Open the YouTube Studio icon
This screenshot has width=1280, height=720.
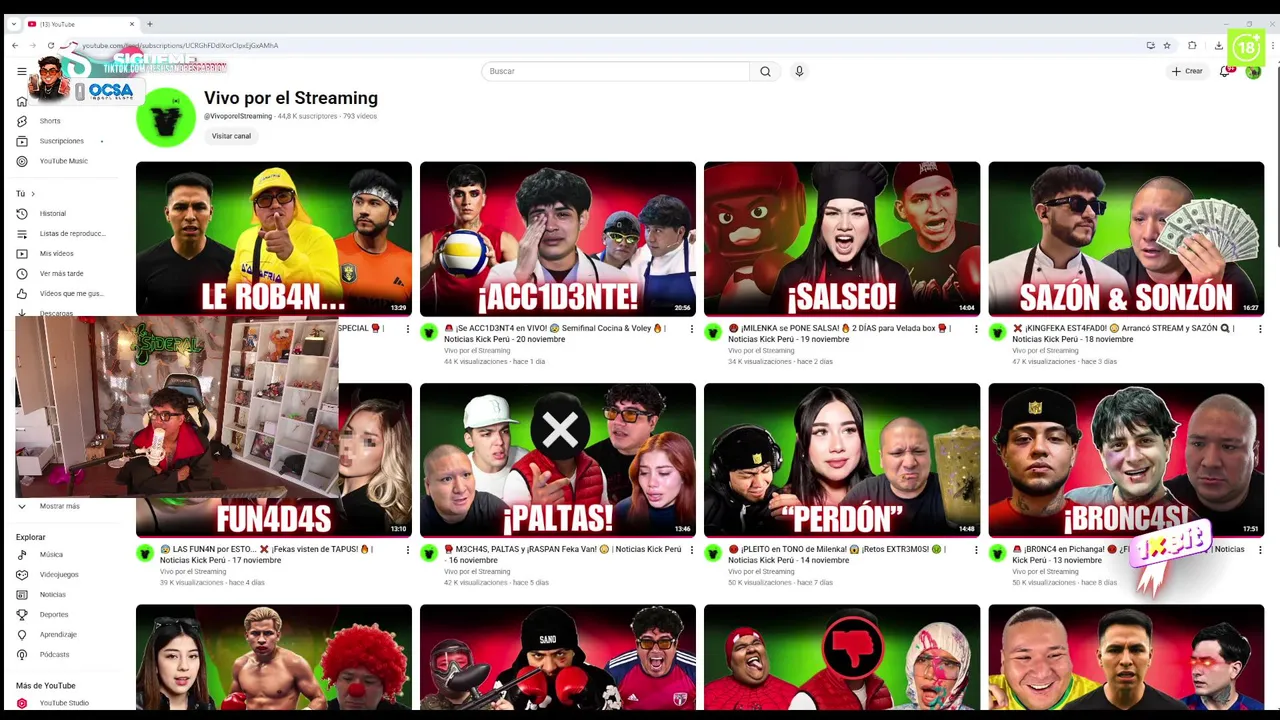[x=21, y=703]
